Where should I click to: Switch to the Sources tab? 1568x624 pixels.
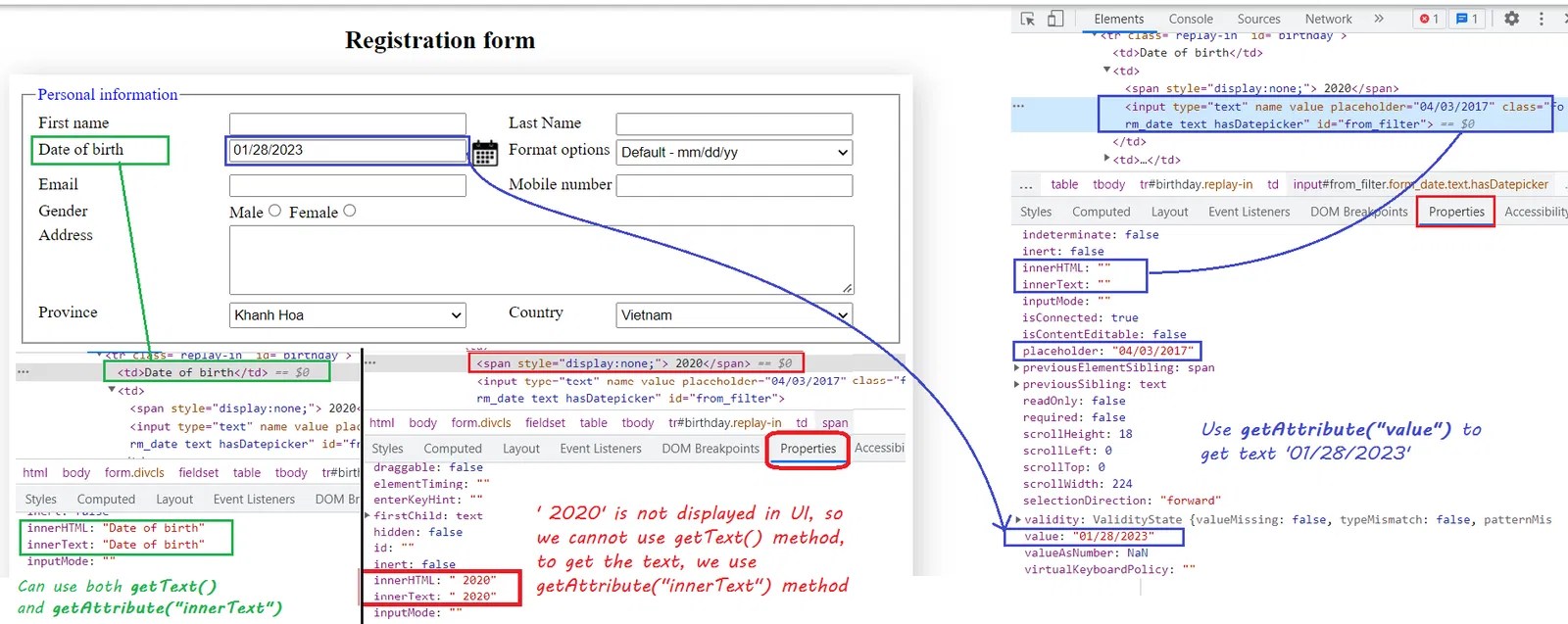(1258, 19)
